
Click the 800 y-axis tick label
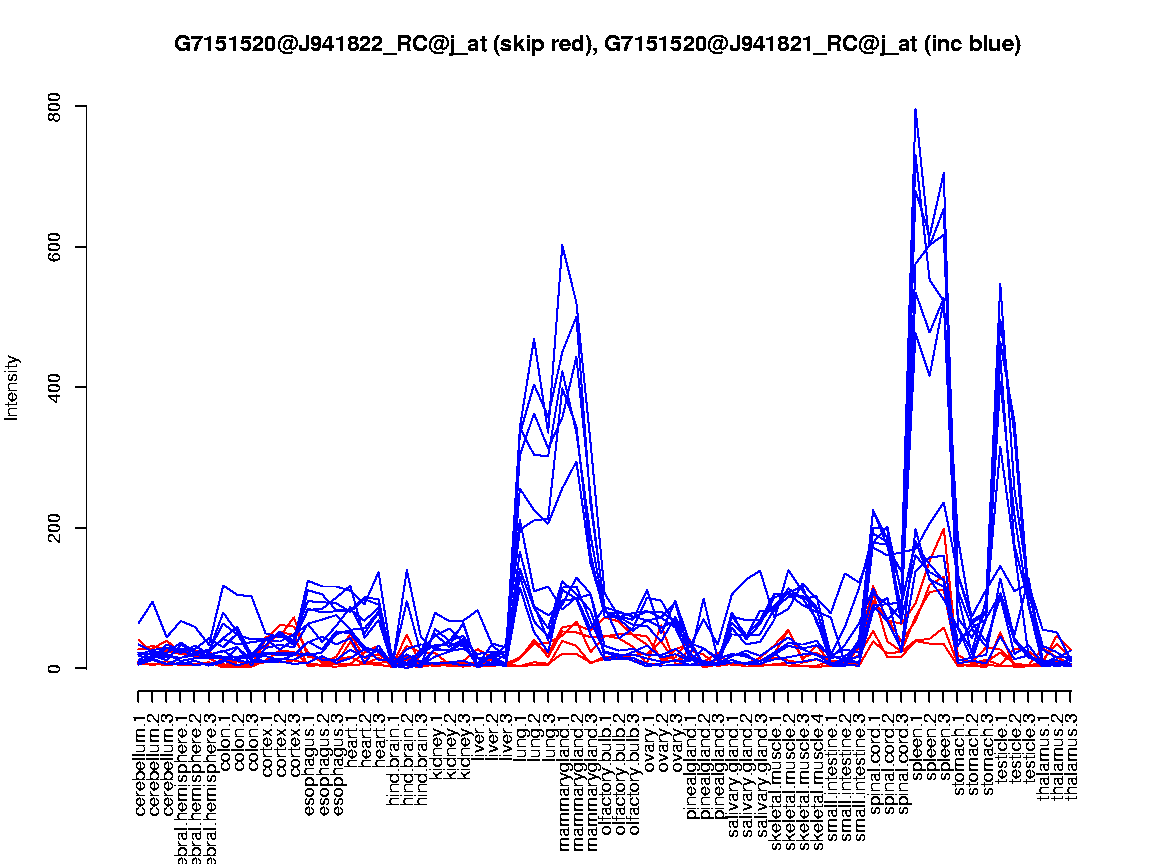[x=55, y=106]
